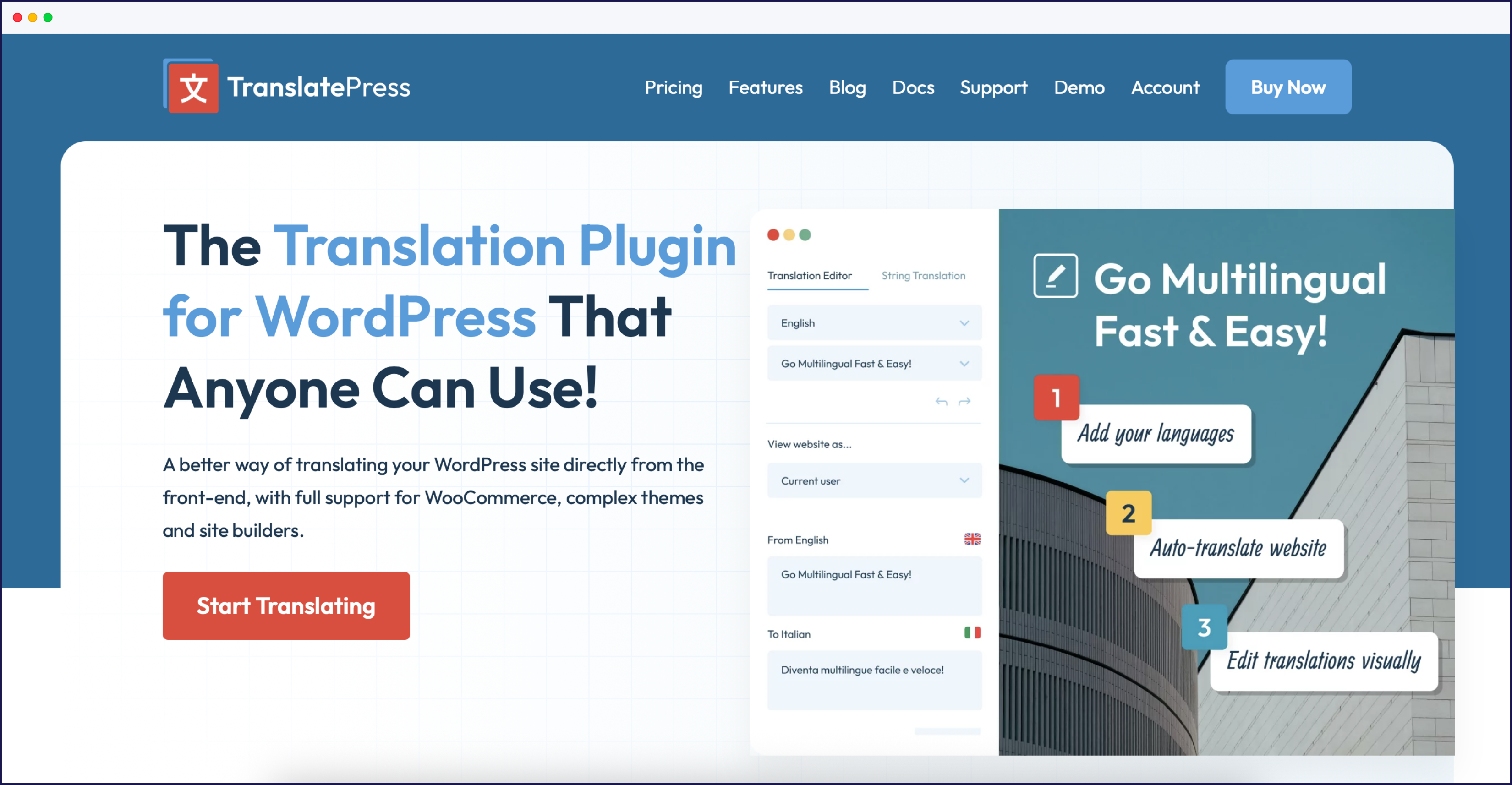The image size is (1512, 785).
Task: Click the redo arrow icon
Action: [x=964, y=401]
